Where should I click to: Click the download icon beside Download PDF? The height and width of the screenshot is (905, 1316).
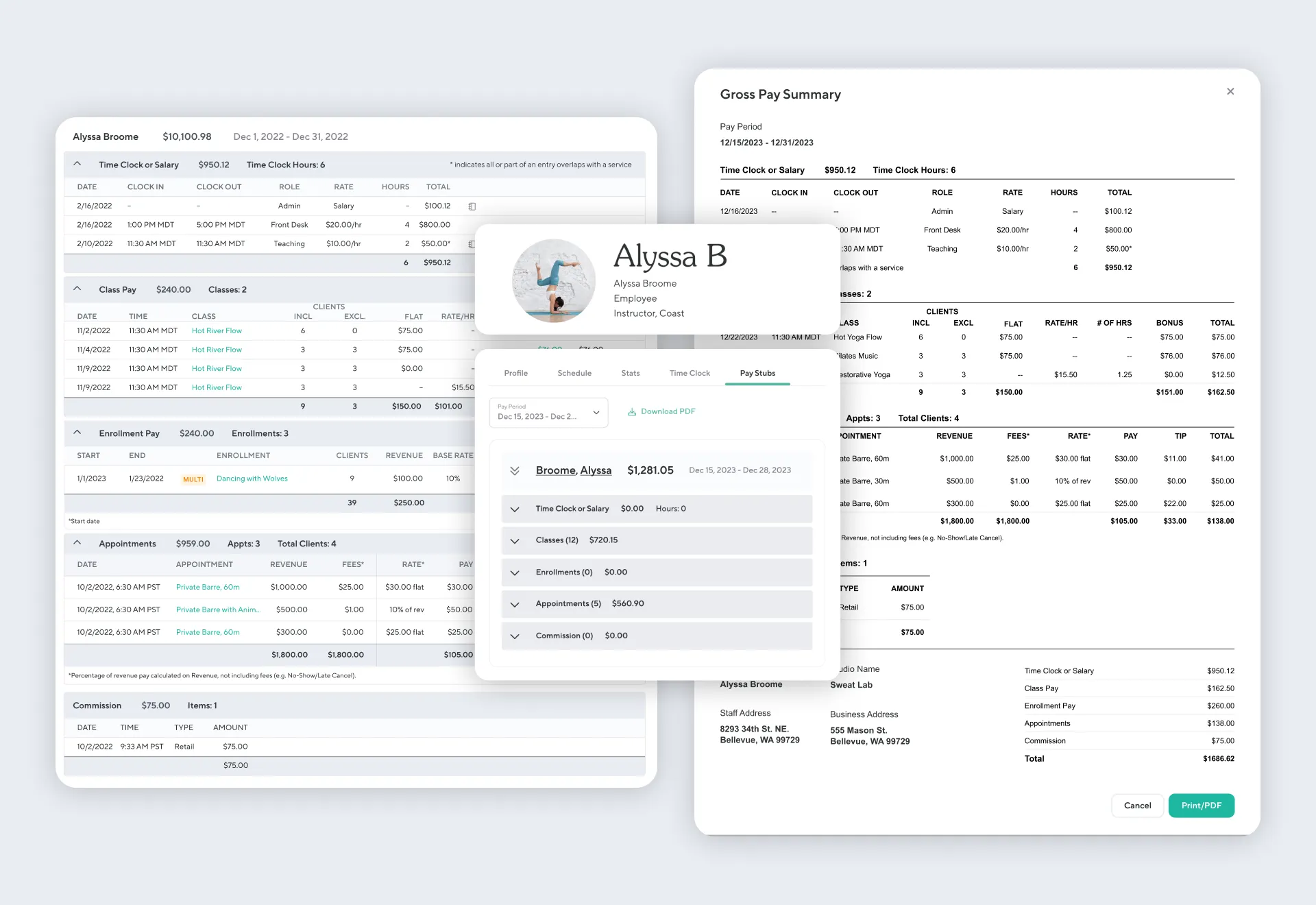631,411
